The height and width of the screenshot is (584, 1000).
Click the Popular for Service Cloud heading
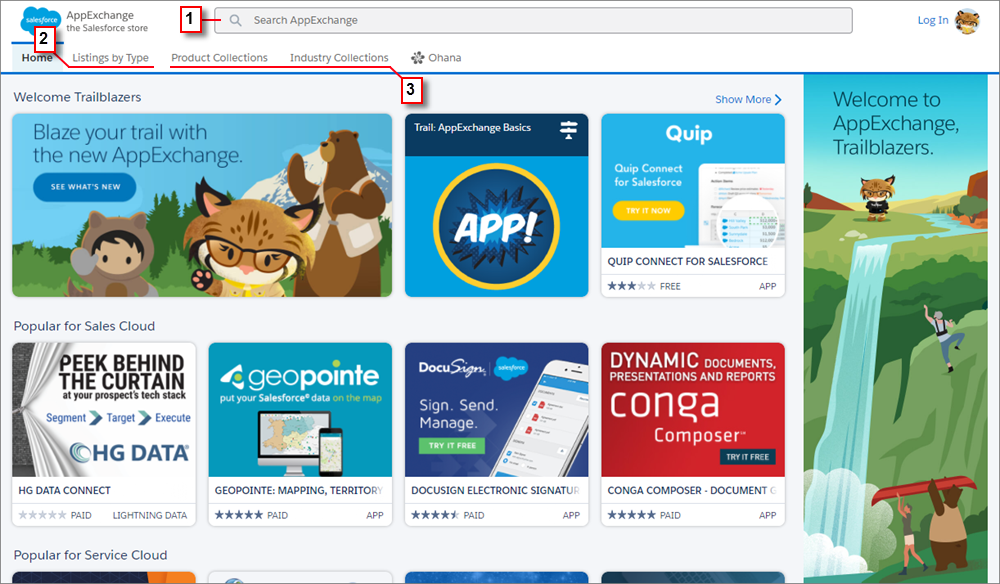(x=91, y=555)
